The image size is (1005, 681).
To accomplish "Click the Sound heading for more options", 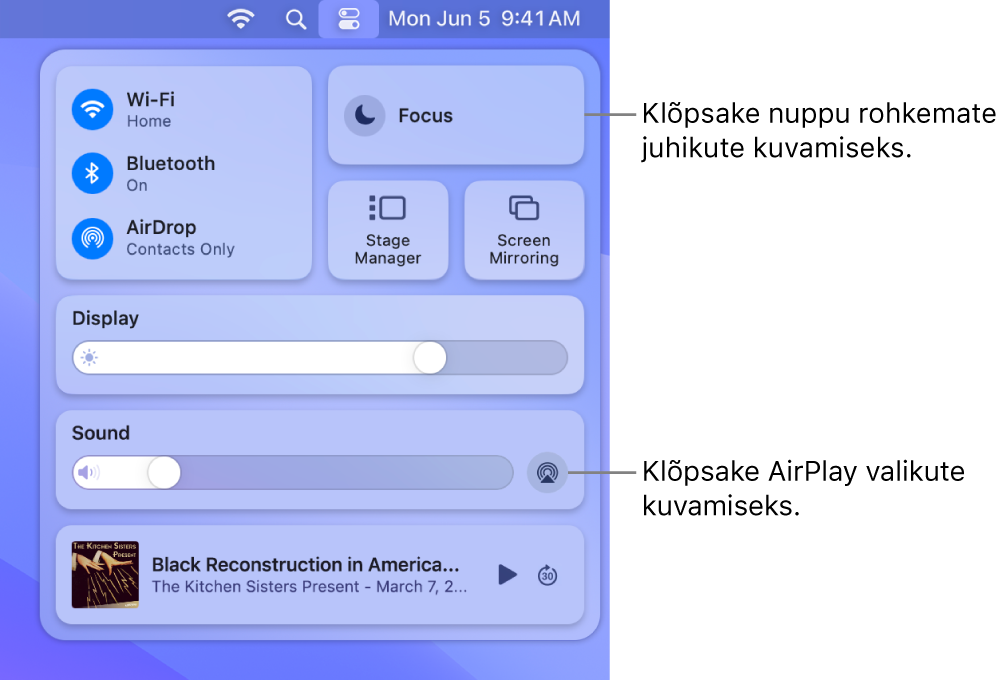I will pos(101,433).
